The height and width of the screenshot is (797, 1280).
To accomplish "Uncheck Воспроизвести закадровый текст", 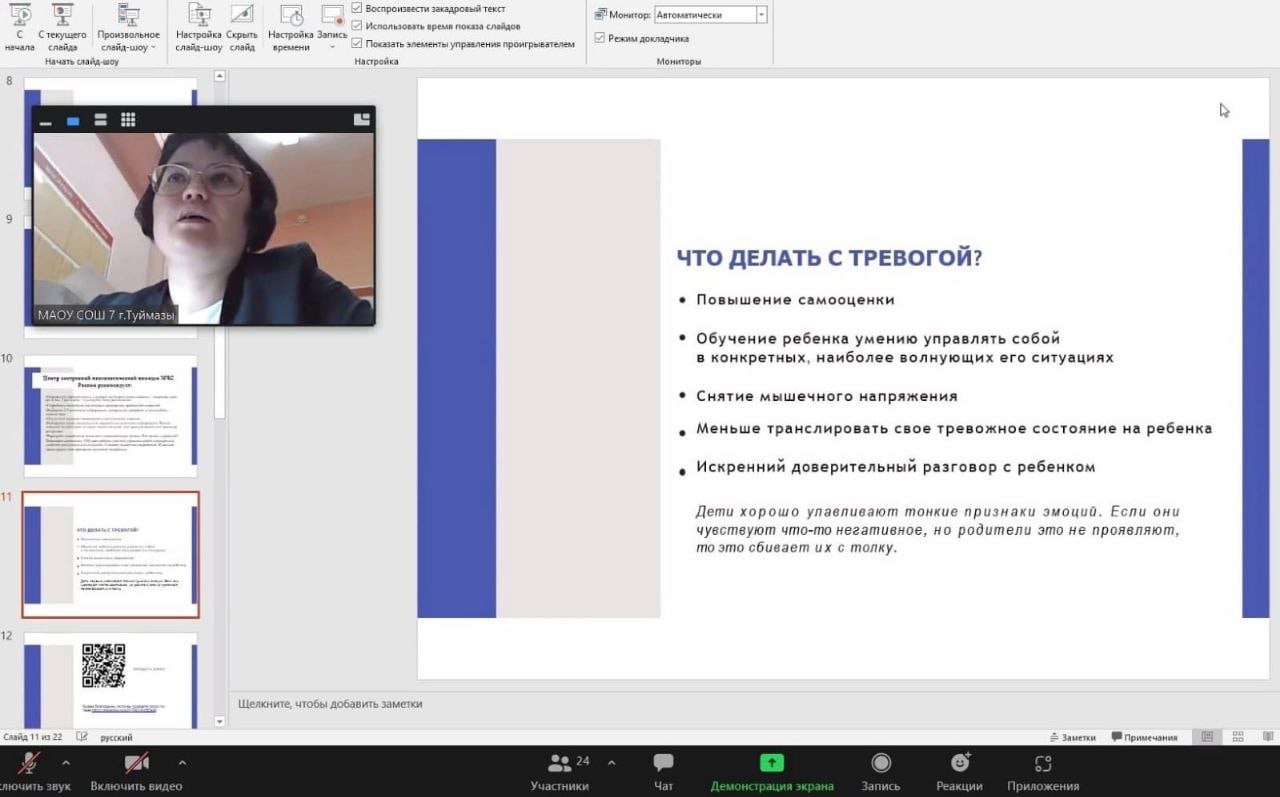I will pyautogui.click(x=357, y=8).
